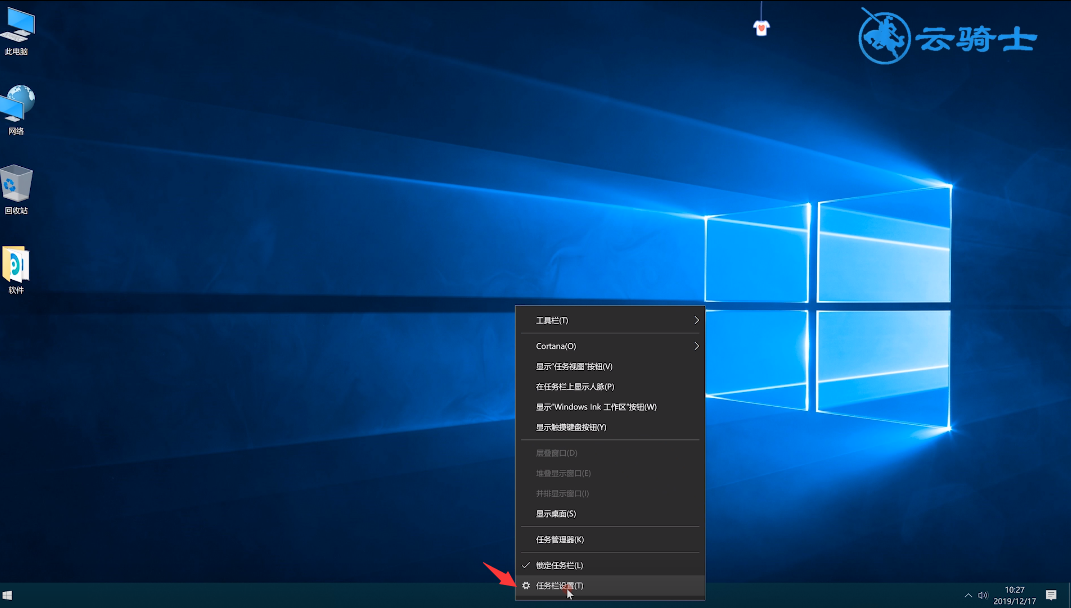Select the 回收站 recycle bin icon
The width and height of the screenshot is (1071, 608).
(16, 190)
